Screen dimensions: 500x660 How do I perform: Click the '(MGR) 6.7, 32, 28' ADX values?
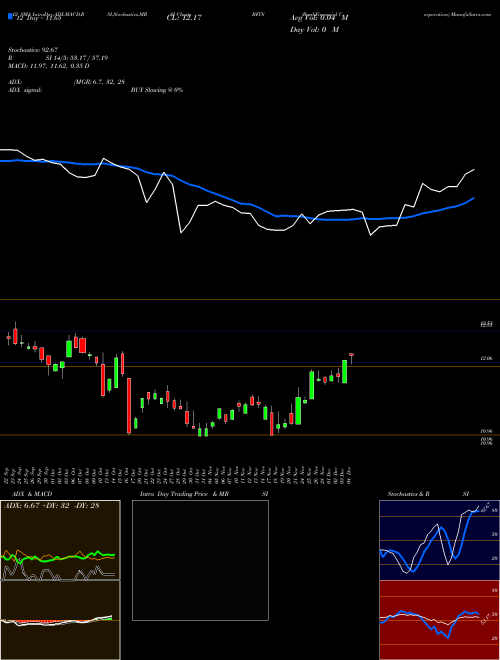click(x=99, y=82)
